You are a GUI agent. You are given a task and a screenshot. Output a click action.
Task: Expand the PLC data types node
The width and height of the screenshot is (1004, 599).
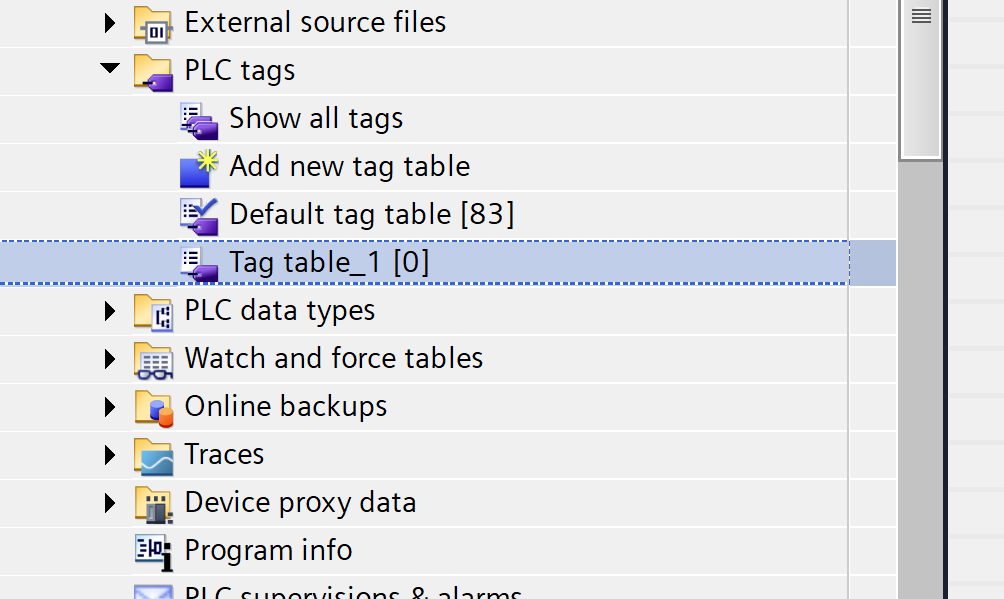pos(110,311)
